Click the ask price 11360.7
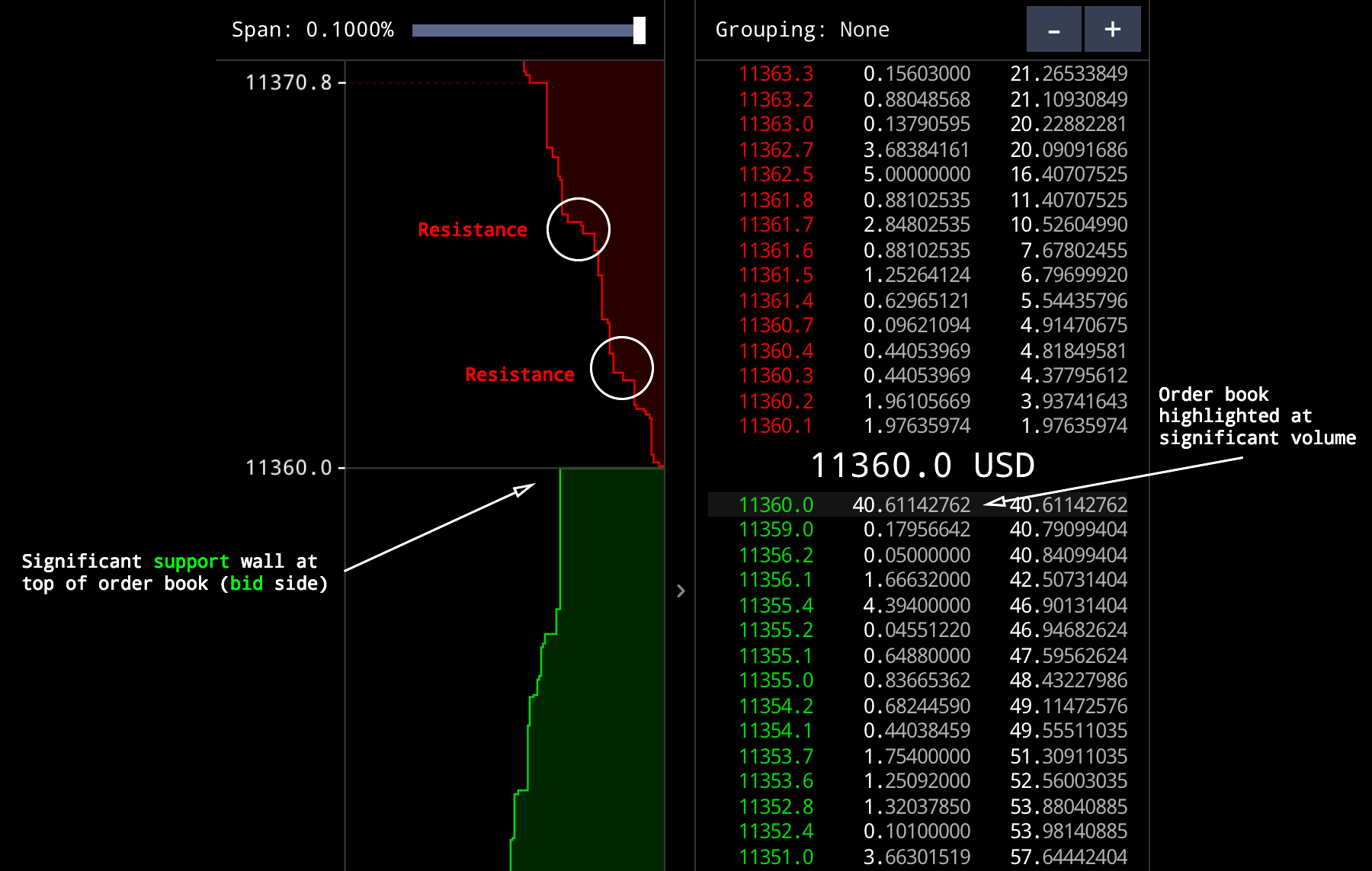1372x871 pixels. [x=776, y=325]
